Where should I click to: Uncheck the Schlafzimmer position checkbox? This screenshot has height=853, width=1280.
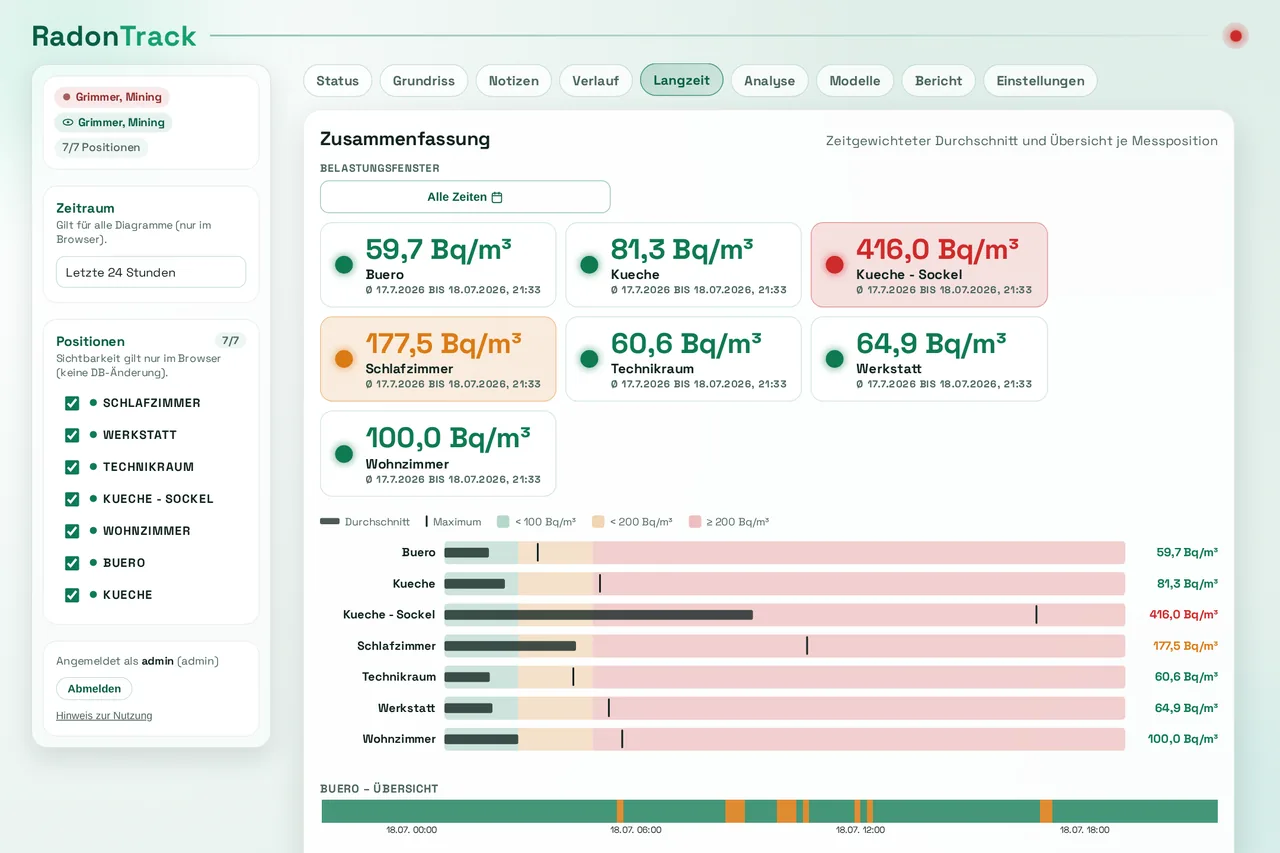click(72, 403)
